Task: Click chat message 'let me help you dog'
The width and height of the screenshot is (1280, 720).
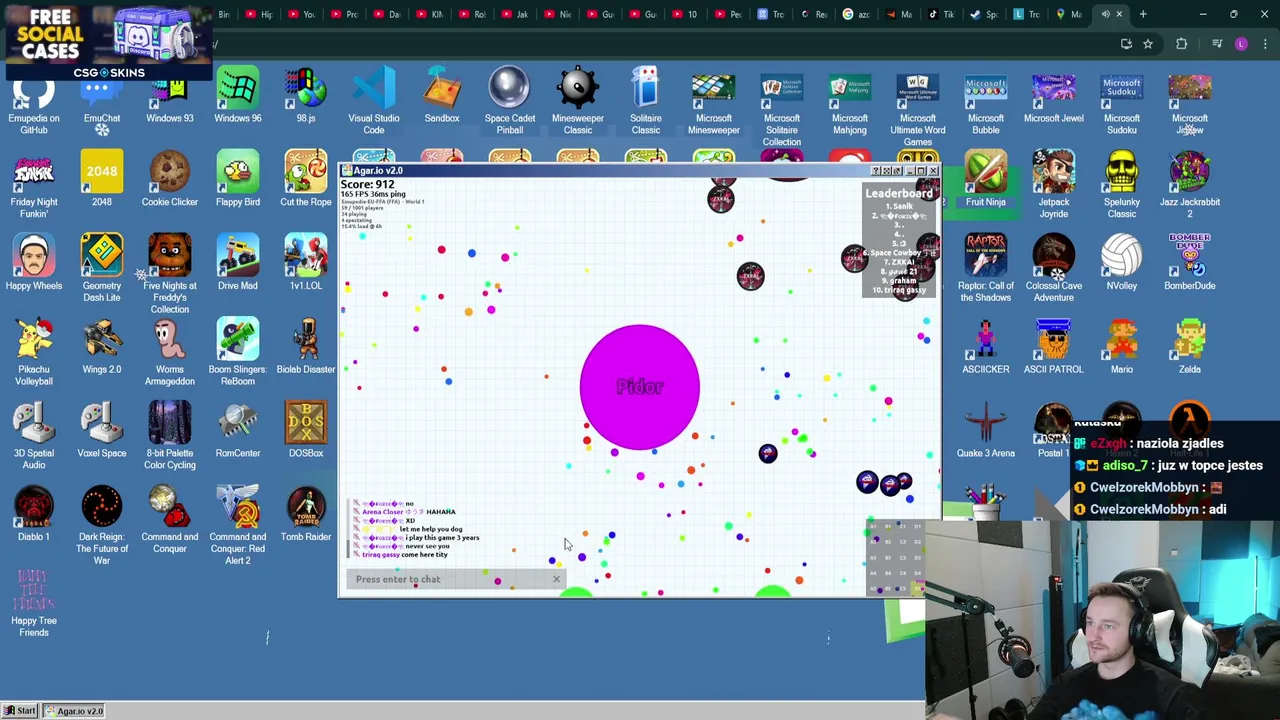Action: [431, 529]
